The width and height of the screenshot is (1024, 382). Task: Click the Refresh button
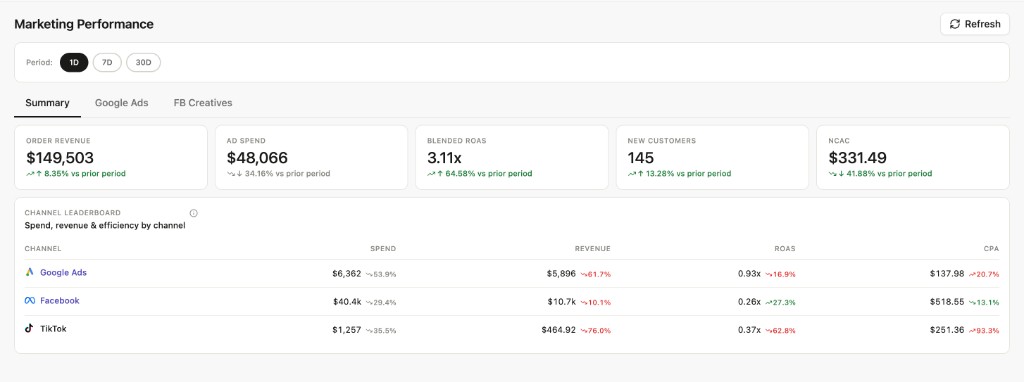coord(974,24)
